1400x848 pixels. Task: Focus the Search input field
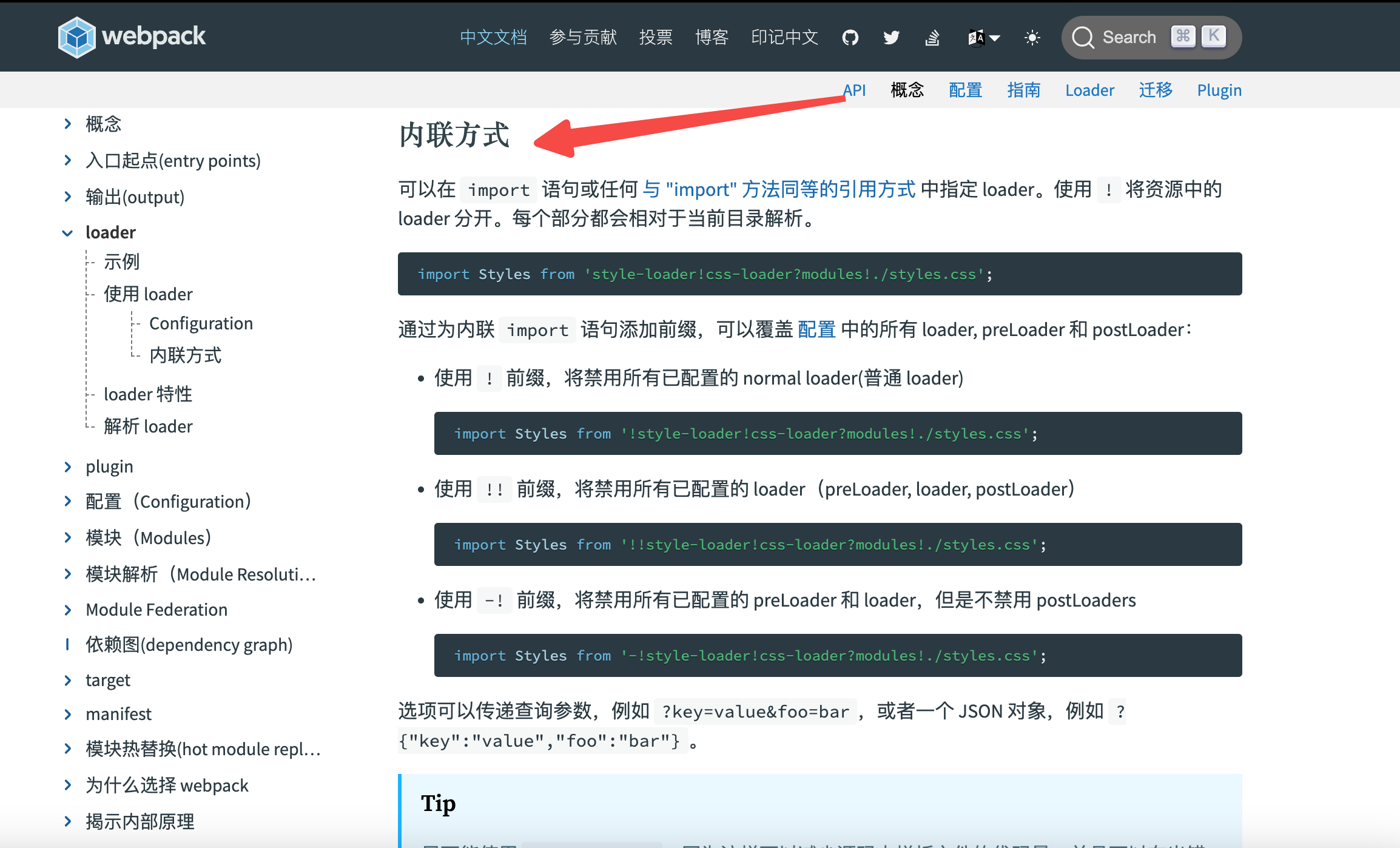[x=1129, y=38]
